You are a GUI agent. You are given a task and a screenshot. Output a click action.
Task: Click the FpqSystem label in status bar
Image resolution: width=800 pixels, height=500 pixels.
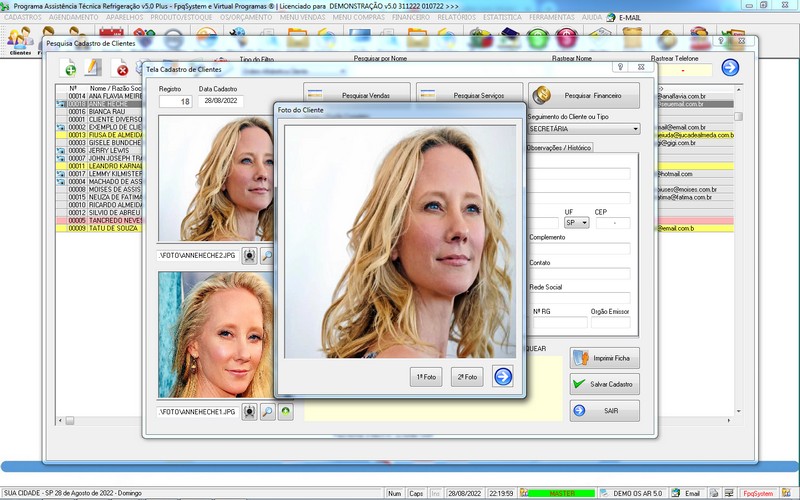pos(758,493)
